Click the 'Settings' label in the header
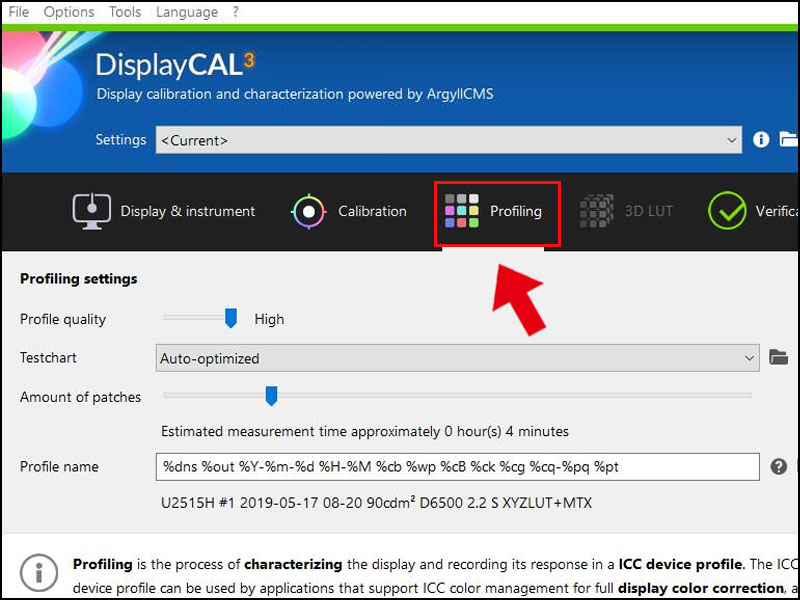800x600 pixels. click(x=121, y=140)
